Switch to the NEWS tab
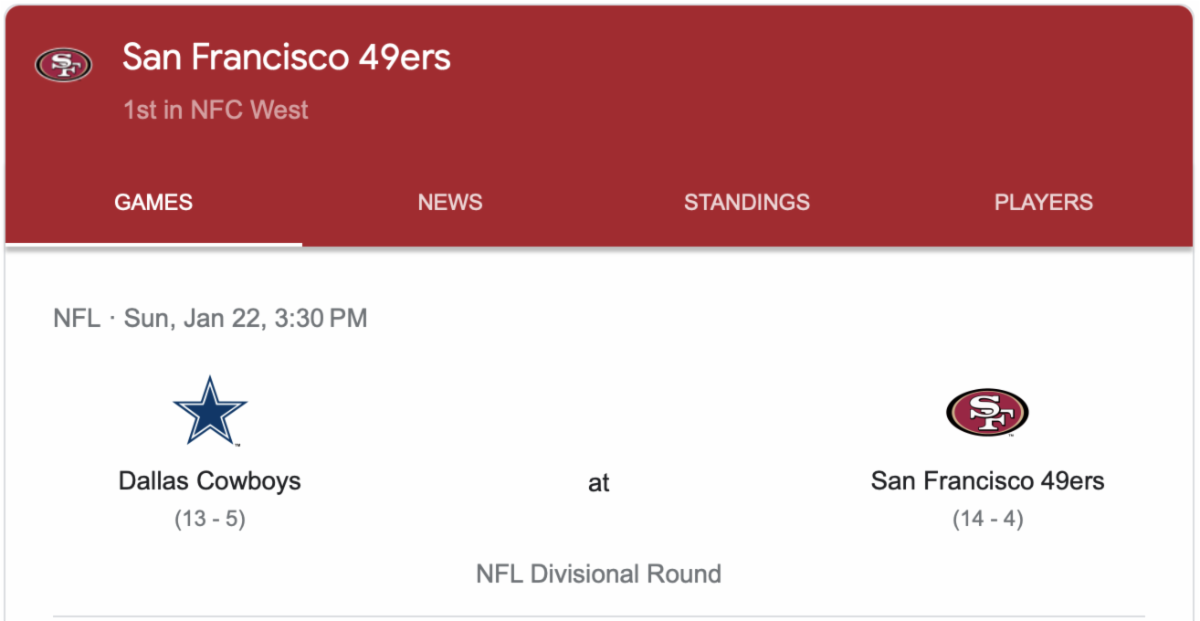The height and width of the screenshot is (621, 1200). [450, 202]
